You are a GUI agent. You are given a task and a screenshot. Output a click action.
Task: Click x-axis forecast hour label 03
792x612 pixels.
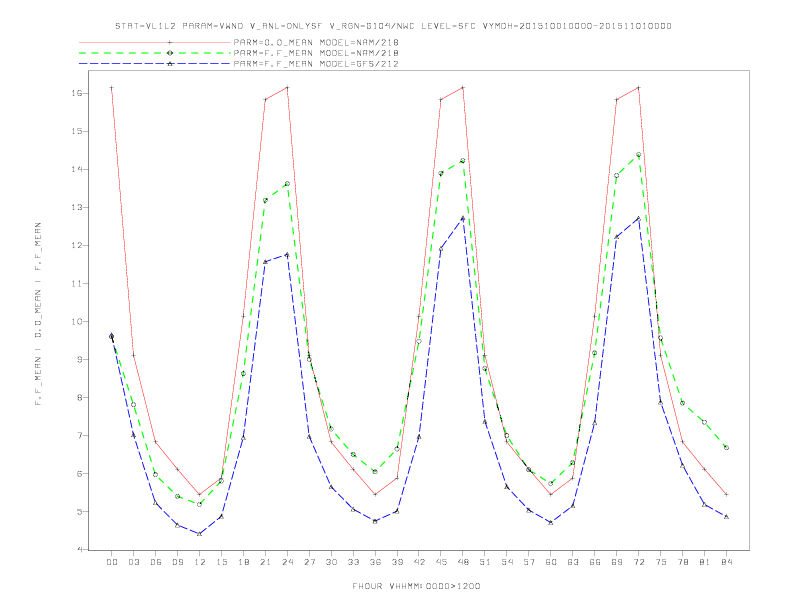click(133, 562)
